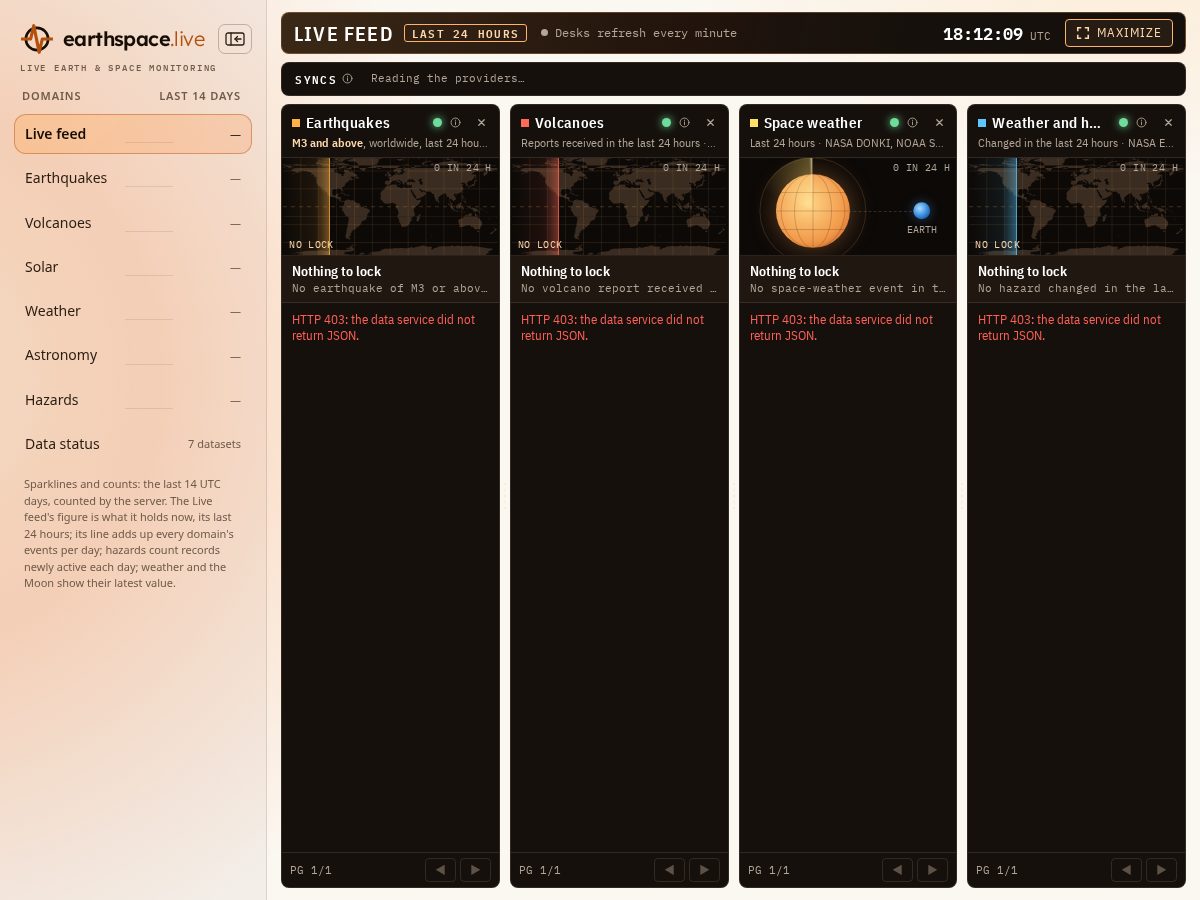
Task: Click the green status dot on Volcanoes
Action: [666, 123]
